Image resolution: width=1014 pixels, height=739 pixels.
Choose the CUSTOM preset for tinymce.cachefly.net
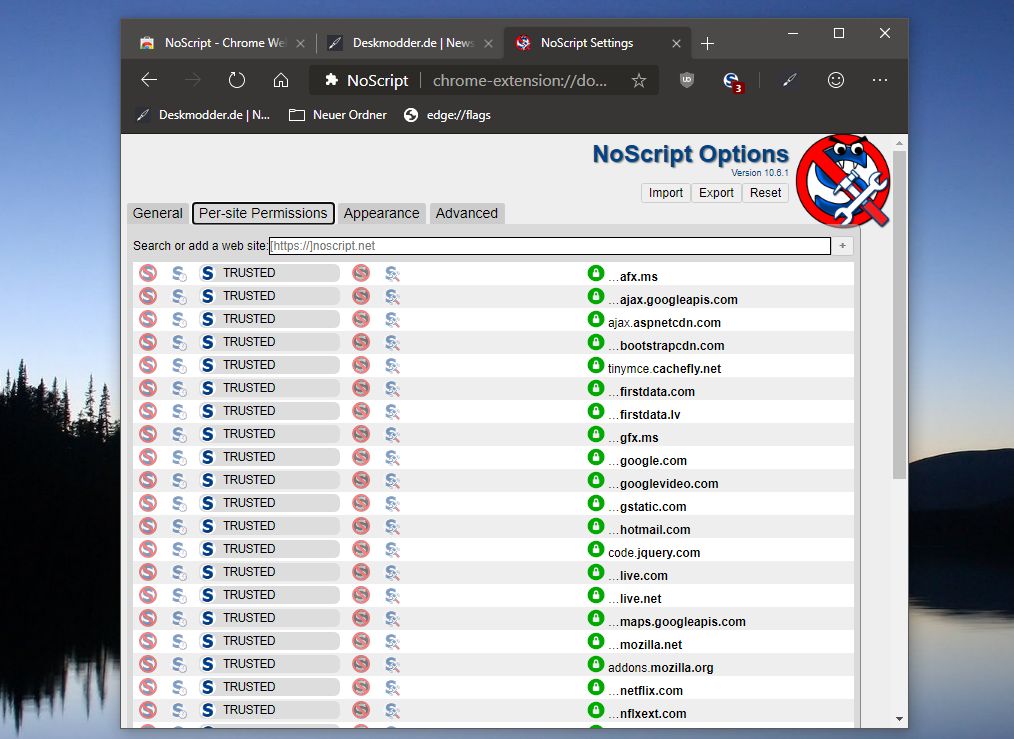coord(393,365)
